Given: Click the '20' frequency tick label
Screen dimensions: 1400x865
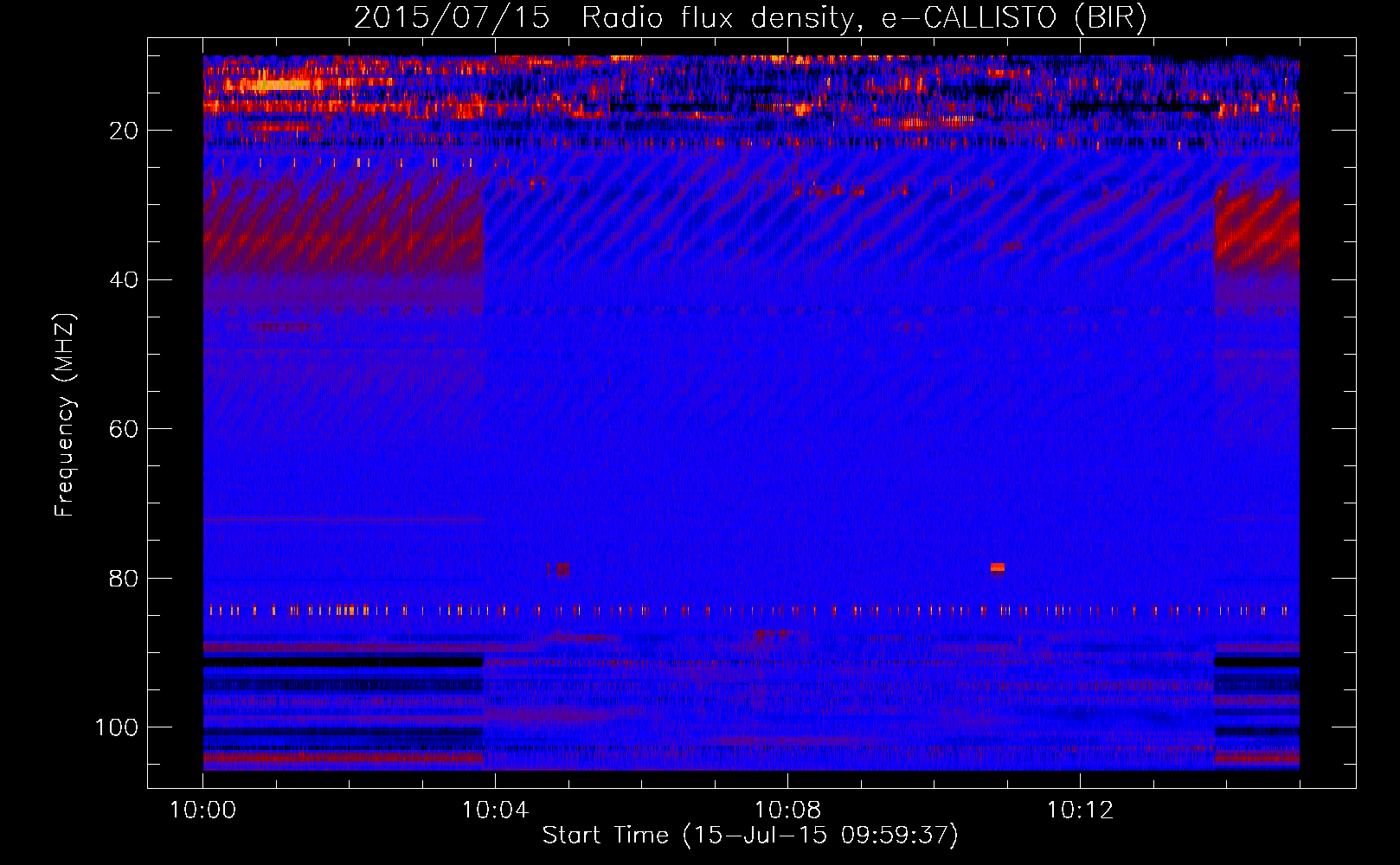Looking at the screenshot, I should click(x=124, y=131).
